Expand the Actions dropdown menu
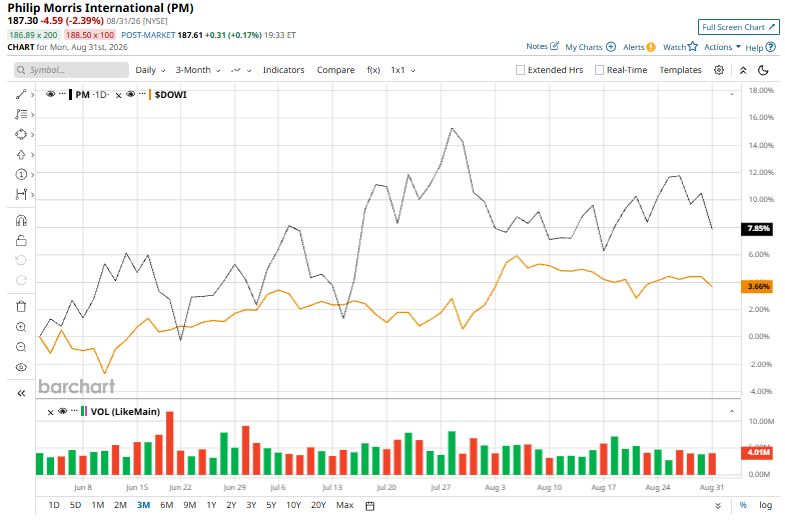 click(x=722, y=47)
